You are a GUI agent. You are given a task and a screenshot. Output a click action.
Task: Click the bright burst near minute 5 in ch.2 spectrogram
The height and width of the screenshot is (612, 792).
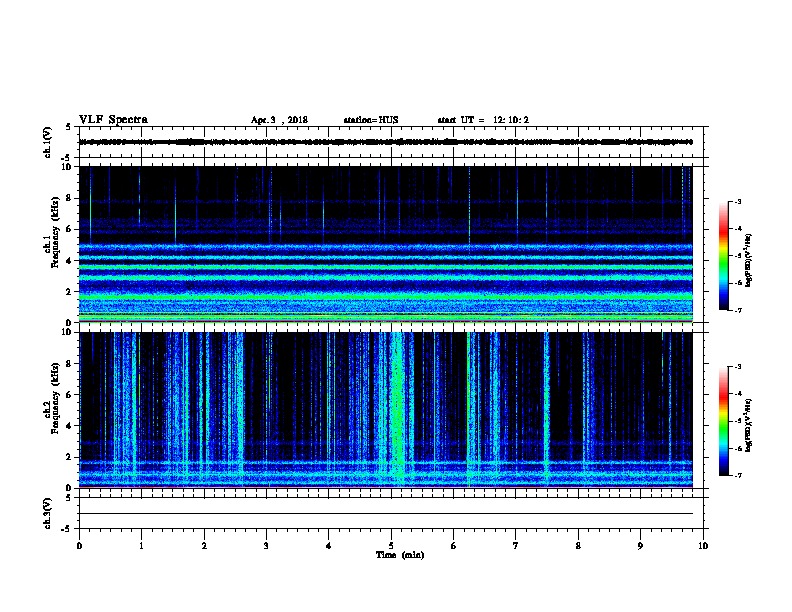[x=398, y=409]
